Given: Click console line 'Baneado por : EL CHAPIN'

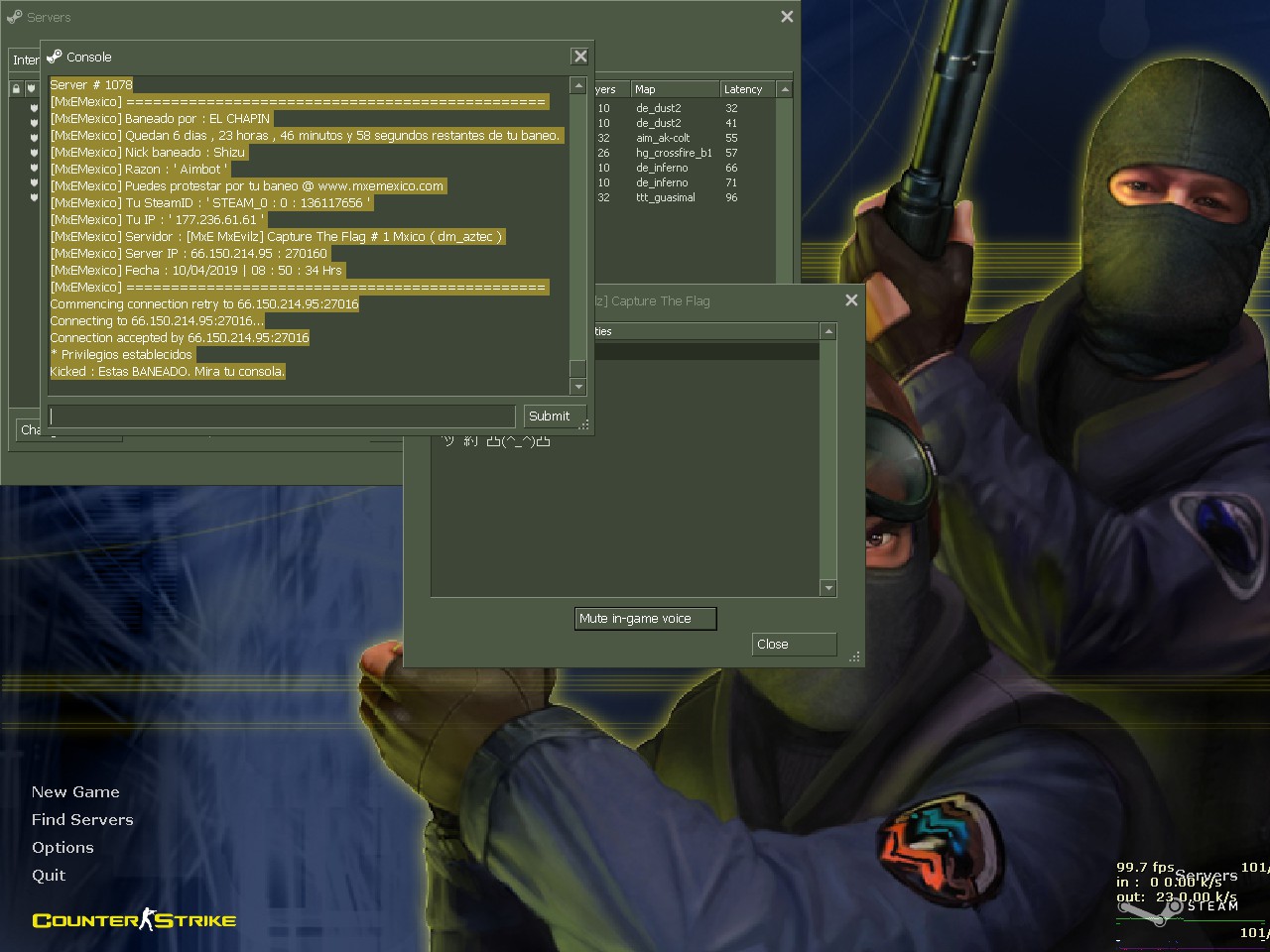Looking at the screenshot, I should (161, 119).
